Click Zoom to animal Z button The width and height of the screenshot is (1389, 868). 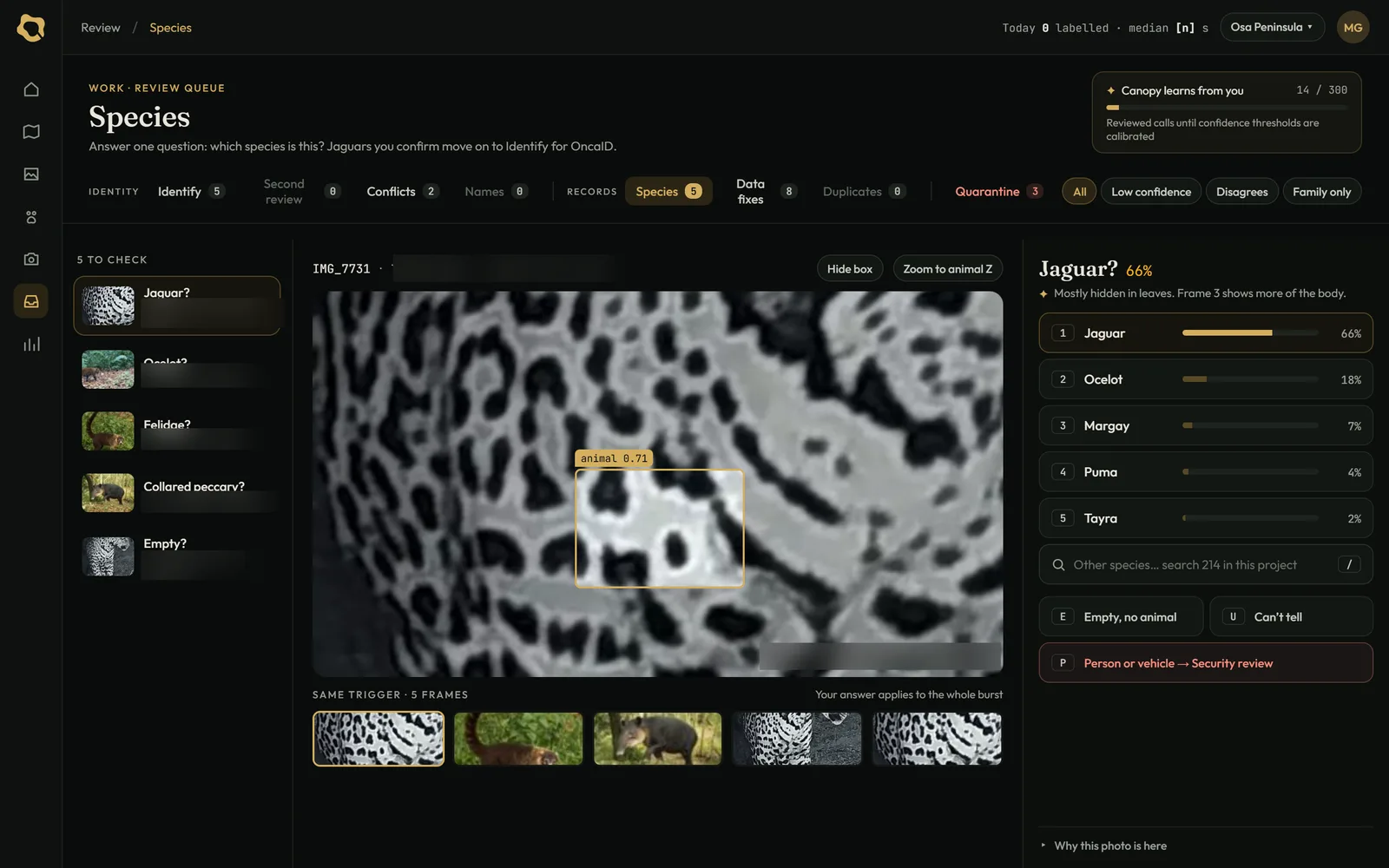(x=947, y=269)
